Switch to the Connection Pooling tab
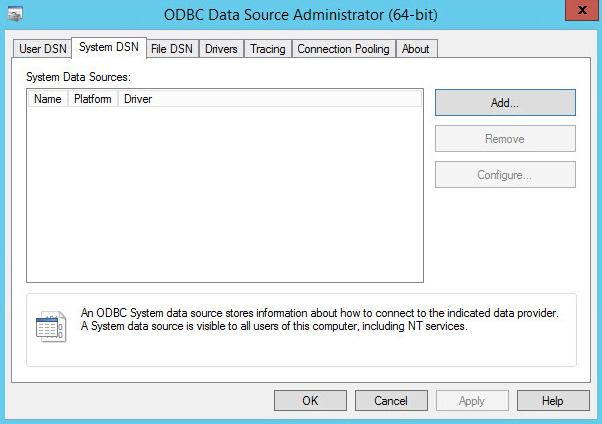 [x=343, y=49]
